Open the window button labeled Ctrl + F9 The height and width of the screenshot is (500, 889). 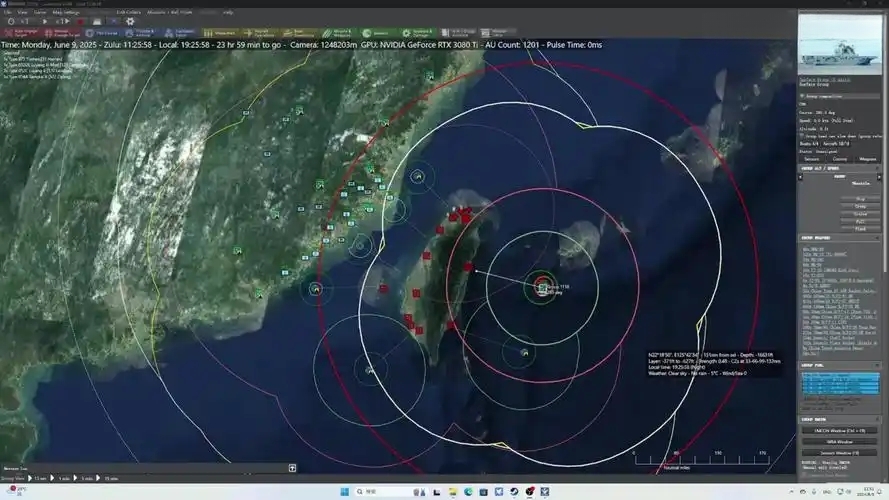coord(840,431)
